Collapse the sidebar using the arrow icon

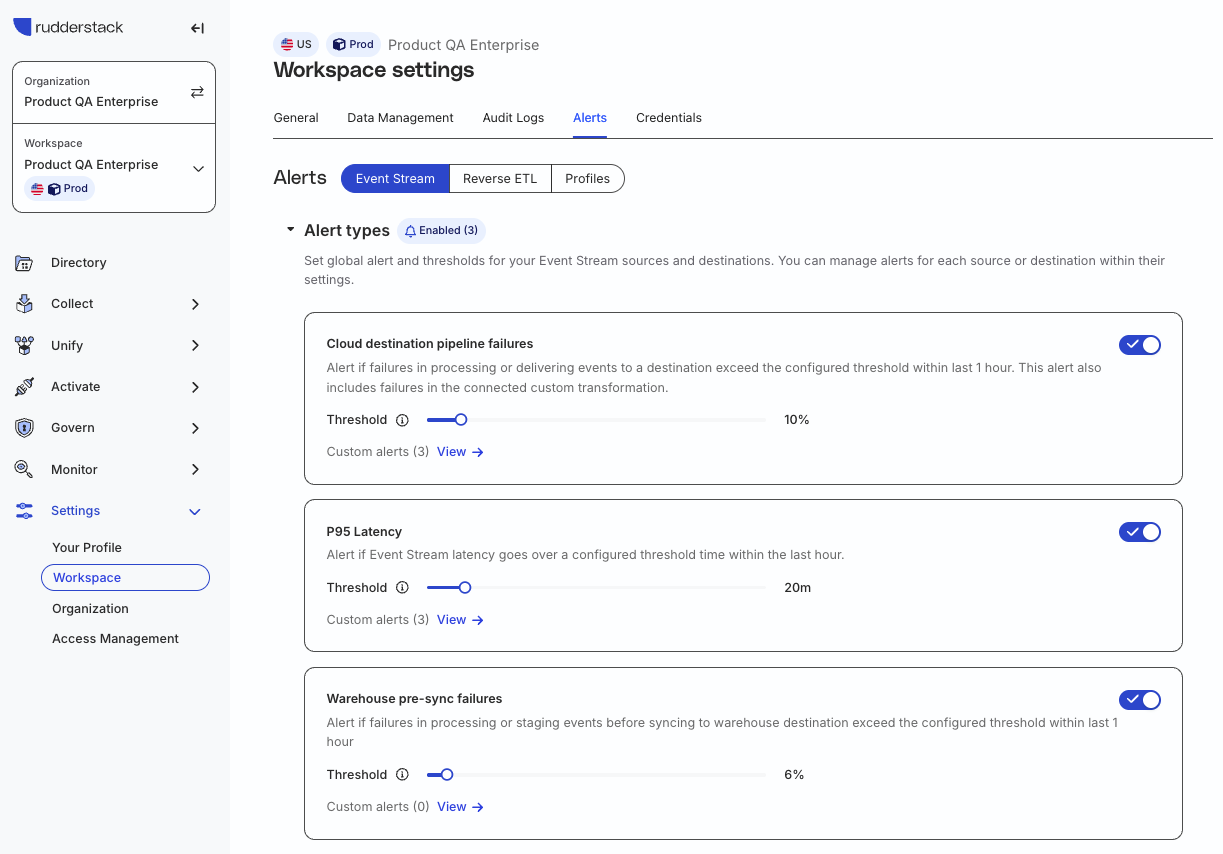[x=197, y=28]
